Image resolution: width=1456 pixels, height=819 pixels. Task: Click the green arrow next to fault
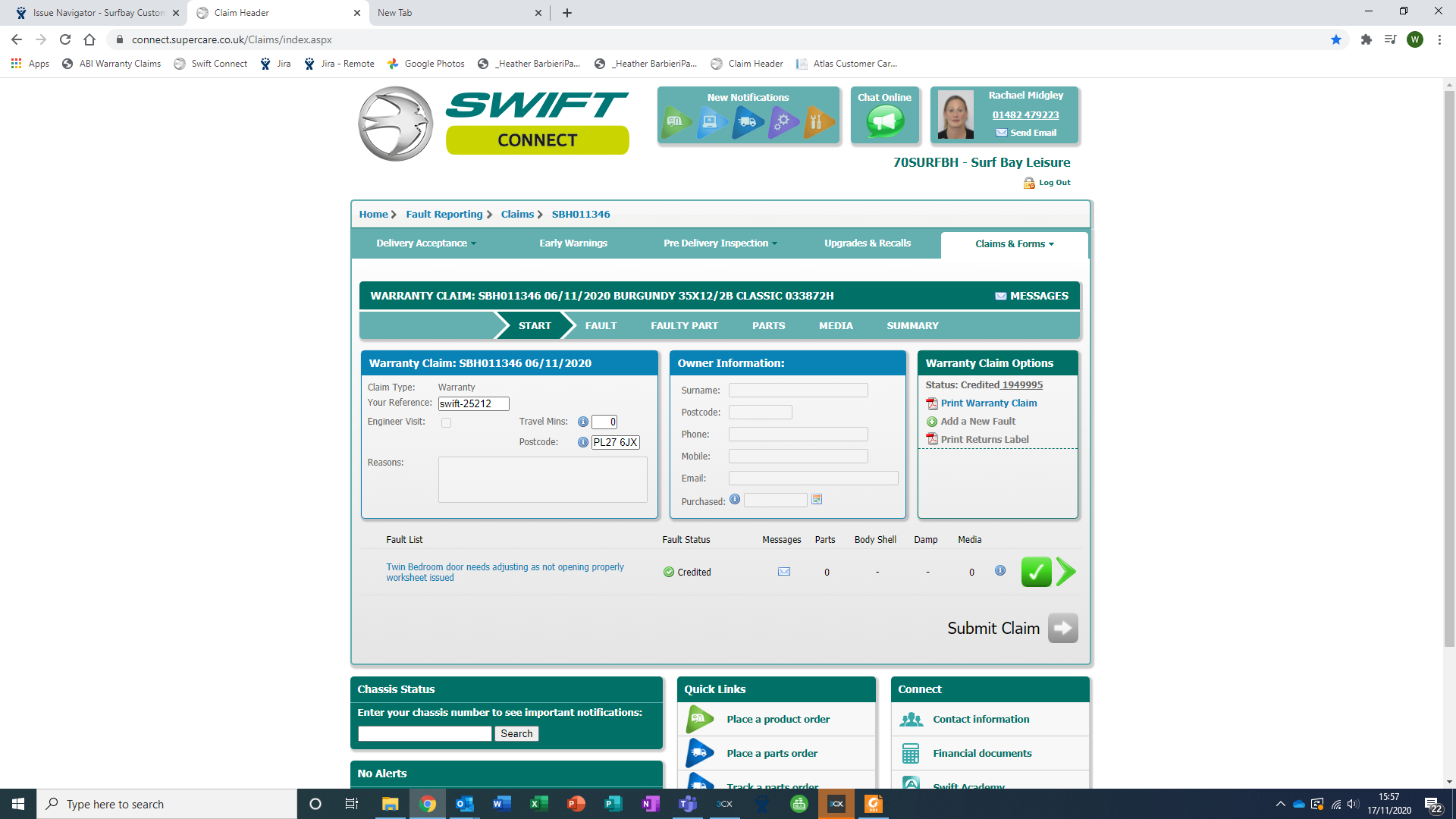(x=1065, y=572)
